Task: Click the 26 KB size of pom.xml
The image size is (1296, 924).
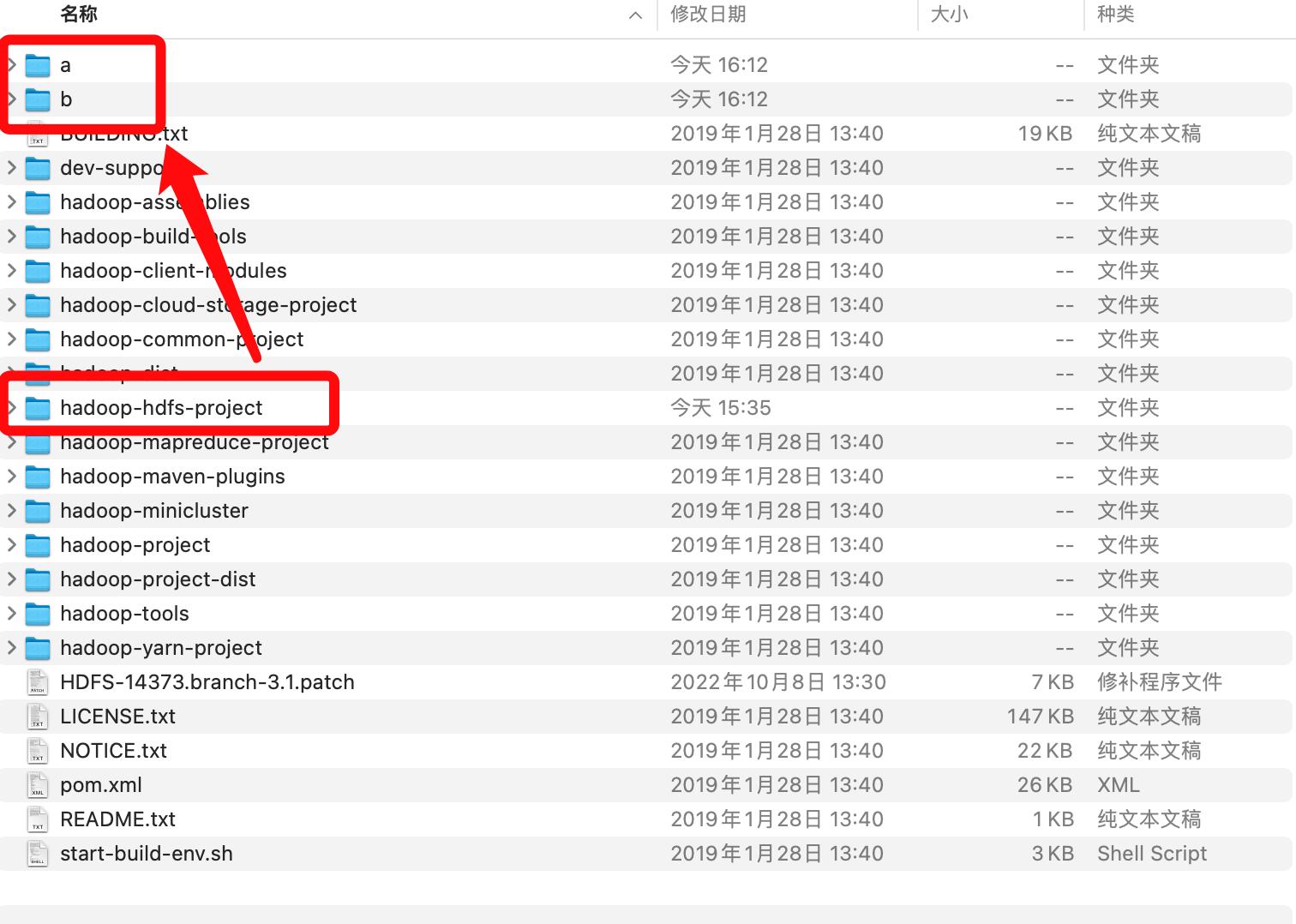Action: [x=1045, y=785]
